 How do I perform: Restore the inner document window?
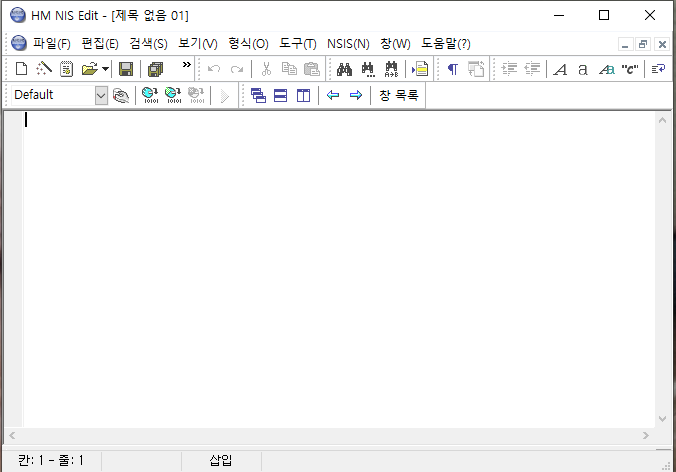pyautogui.click(x=643, y=44)
